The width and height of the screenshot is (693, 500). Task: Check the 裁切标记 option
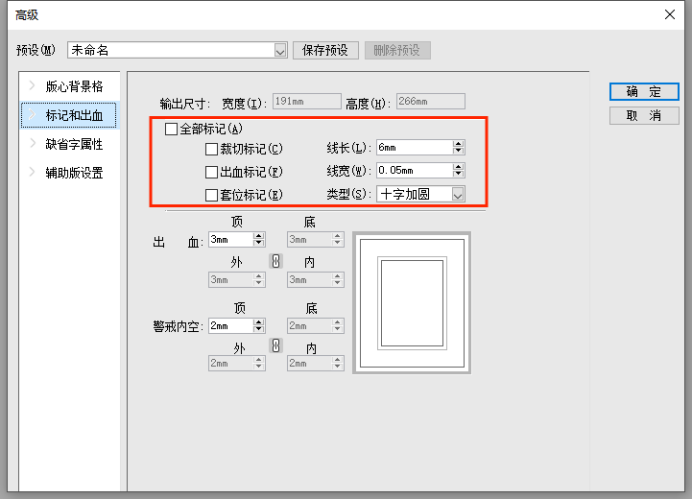point(211,149)
